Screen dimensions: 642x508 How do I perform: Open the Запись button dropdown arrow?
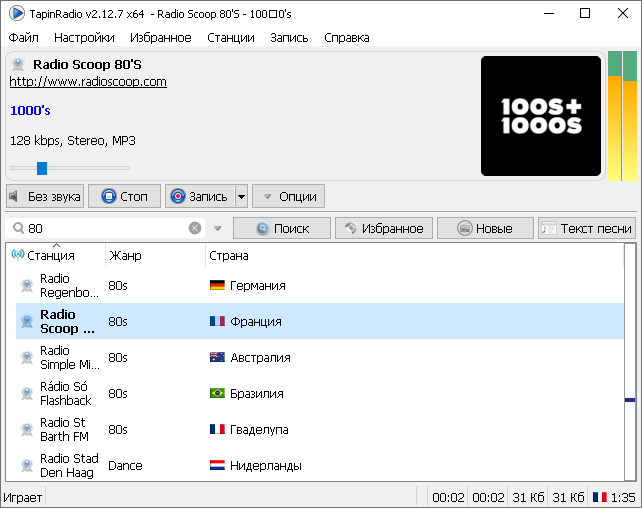tap(242, 197)
